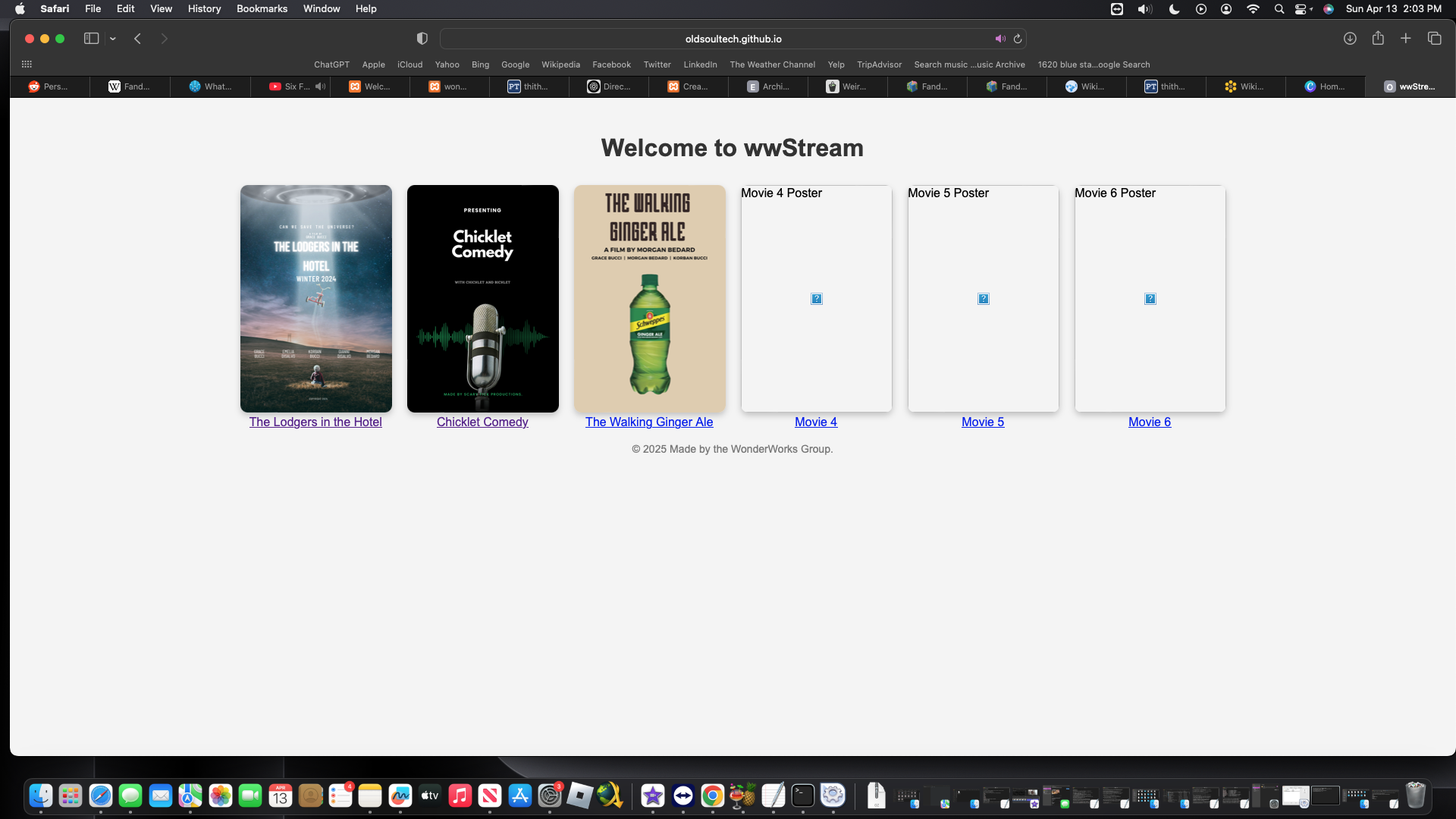The width and height of the screenshot is (1456, 819).
Task: Open Wi-Fi status in menu bar
Action: [x=1253, y=9]
